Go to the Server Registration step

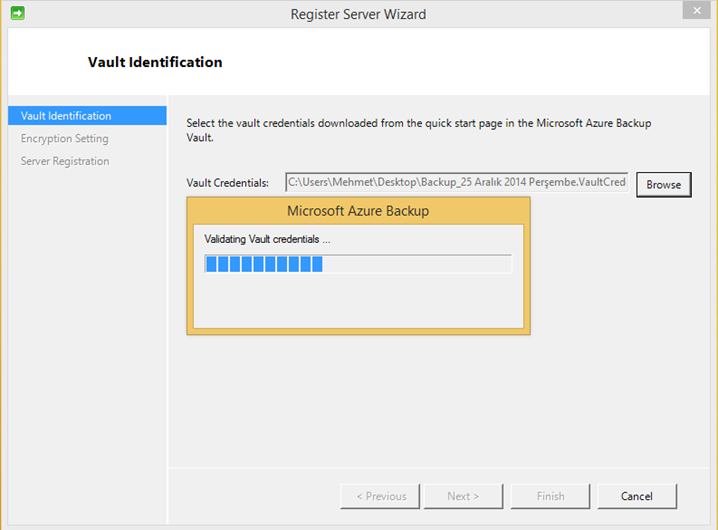pos(65,161)
